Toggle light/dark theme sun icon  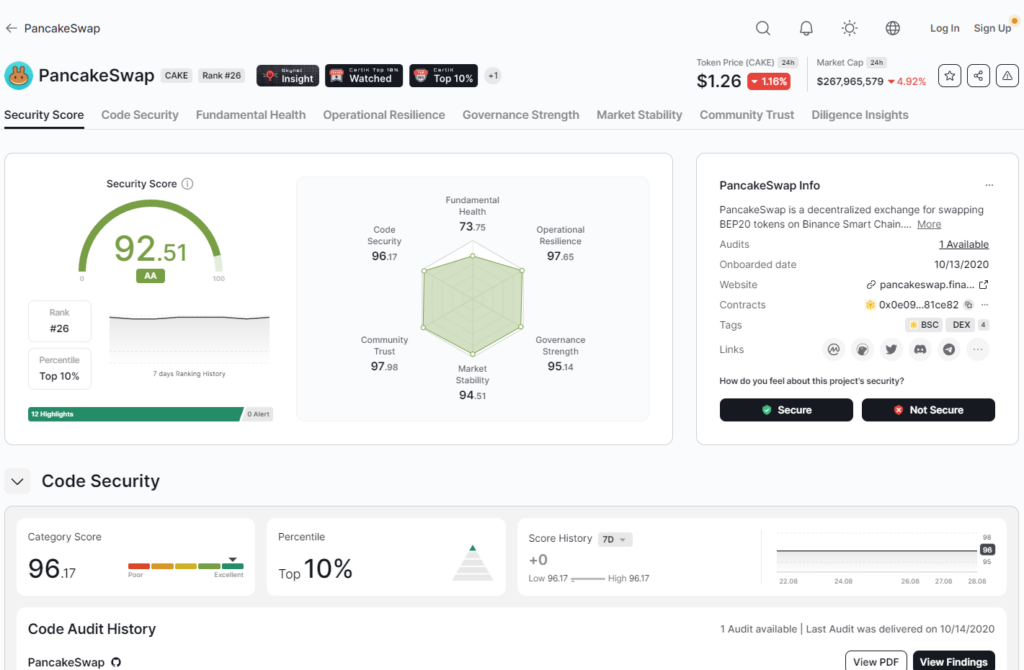849,28
